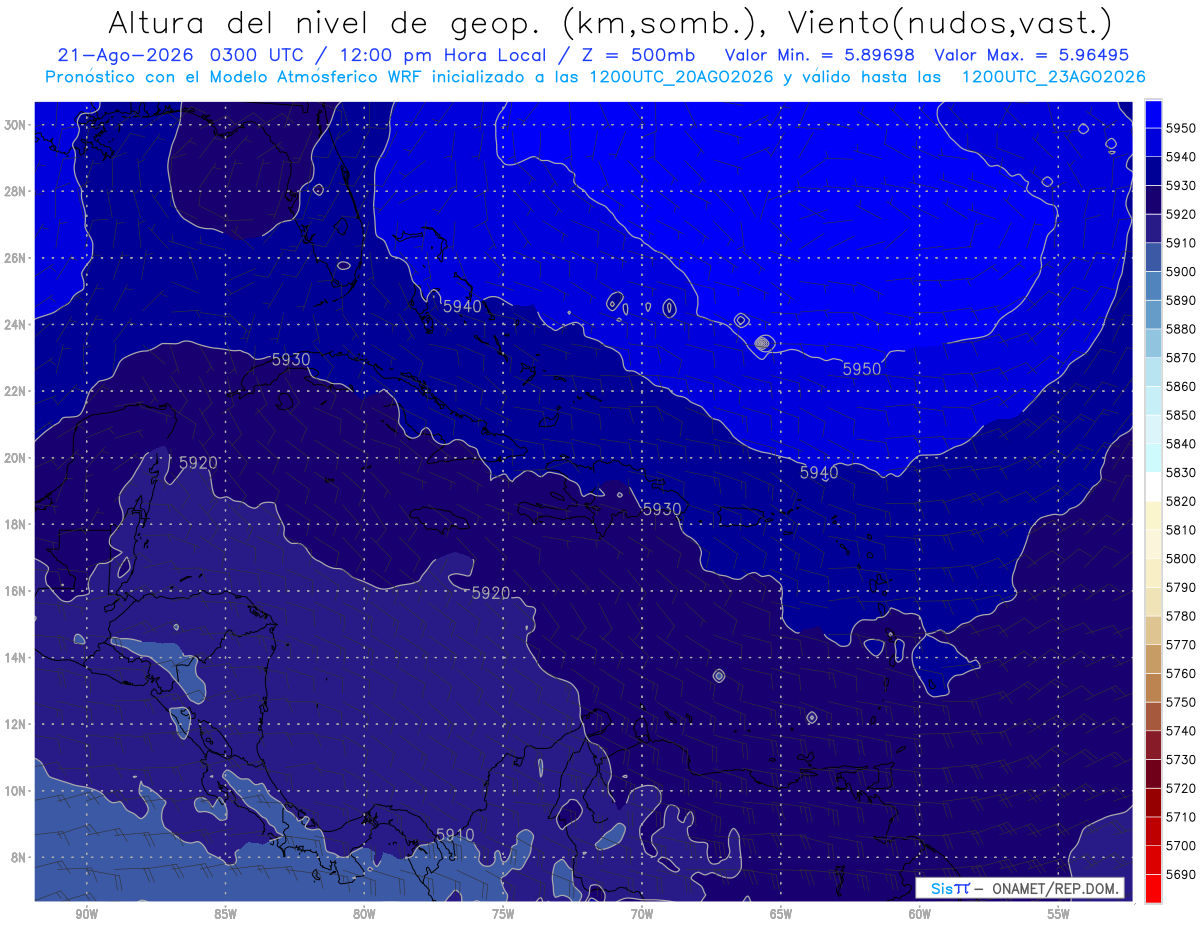Image resolution: width=1200 pixels, height=927 pixels.
Task: Click the 70W longitude axis label
Action: (642, 914)
